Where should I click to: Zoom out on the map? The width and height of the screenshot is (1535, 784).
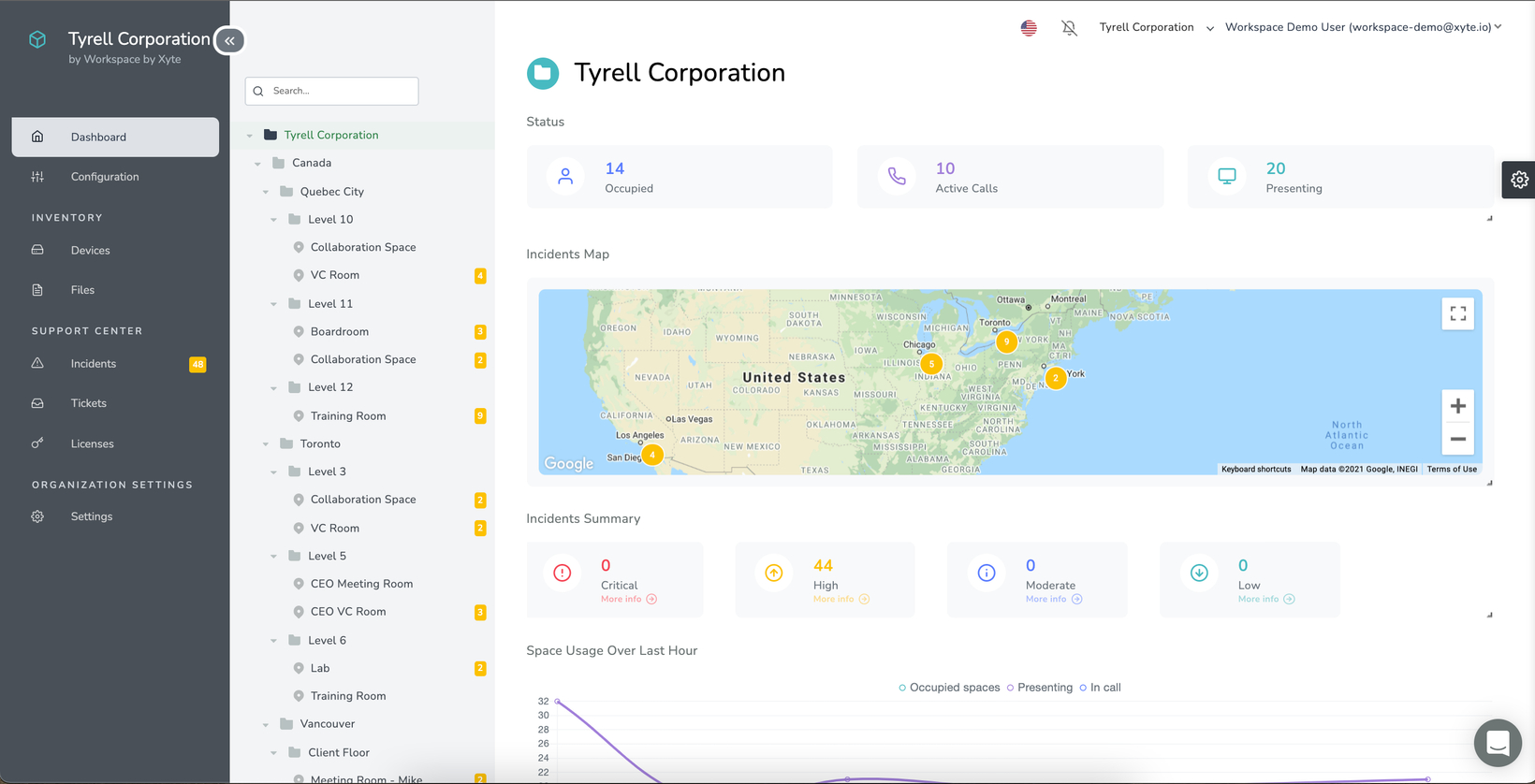click(x=1458, y=439)
